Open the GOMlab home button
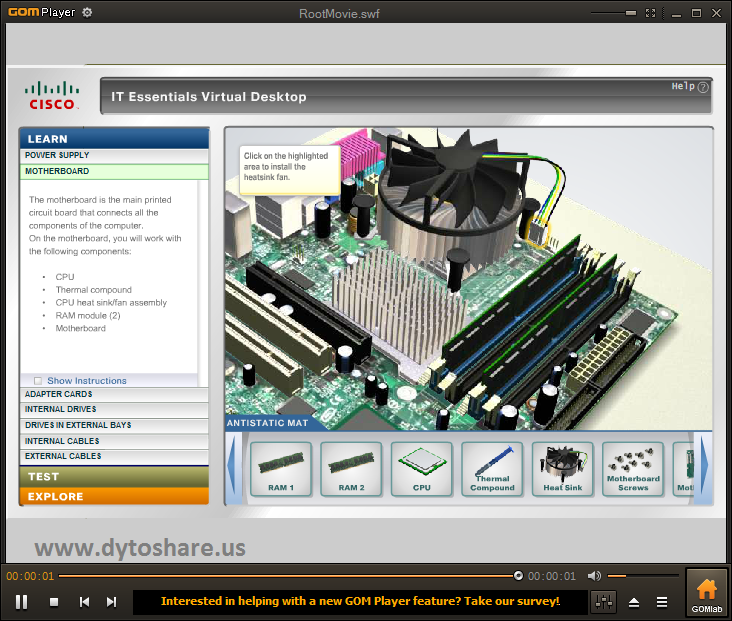This screenshot has width=732, height=621. click(706, 594)
